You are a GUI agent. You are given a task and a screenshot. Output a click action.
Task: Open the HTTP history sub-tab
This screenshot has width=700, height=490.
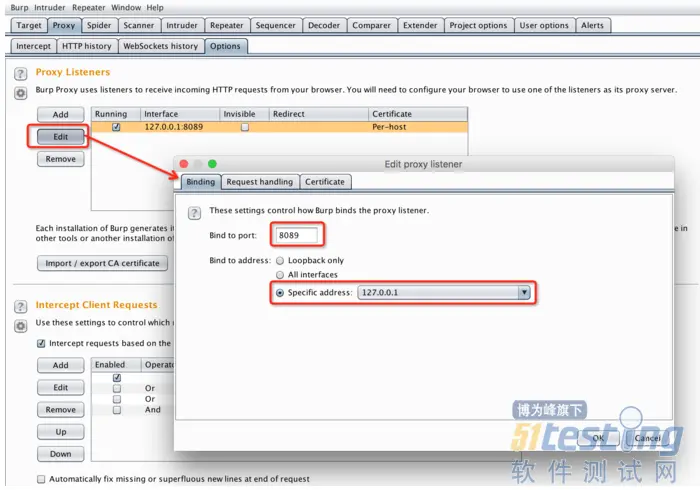[x=87, y=46]
